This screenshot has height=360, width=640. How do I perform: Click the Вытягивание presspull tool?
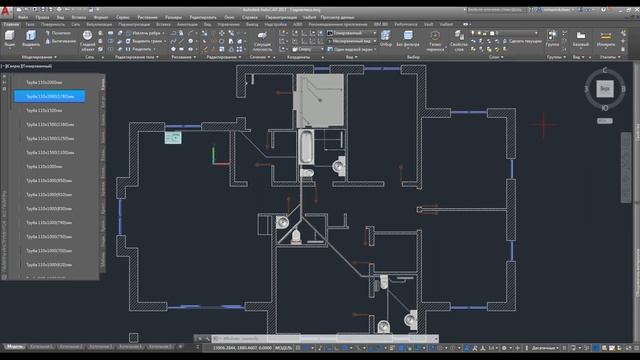(x=60, y=41)
